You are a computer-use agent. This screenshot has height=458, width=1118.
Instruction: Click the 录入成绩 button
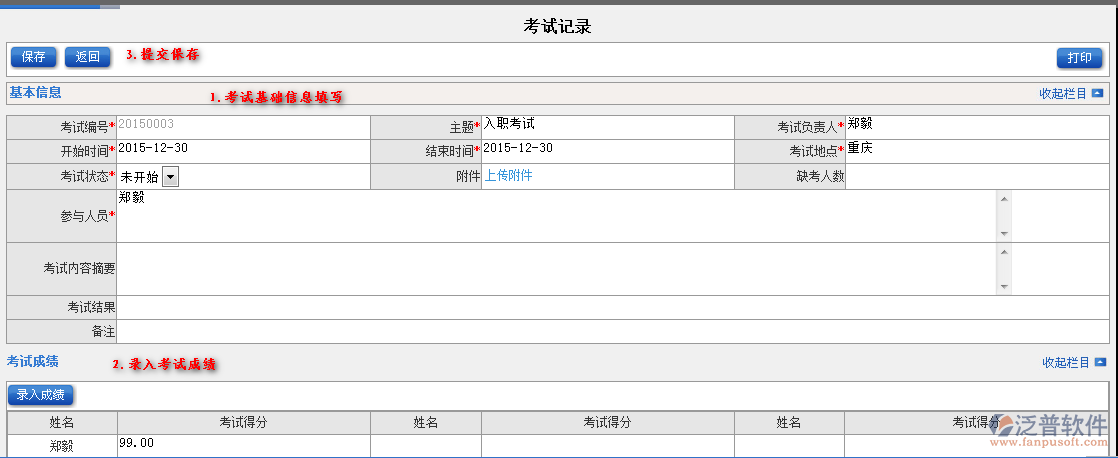pos(41,395)
